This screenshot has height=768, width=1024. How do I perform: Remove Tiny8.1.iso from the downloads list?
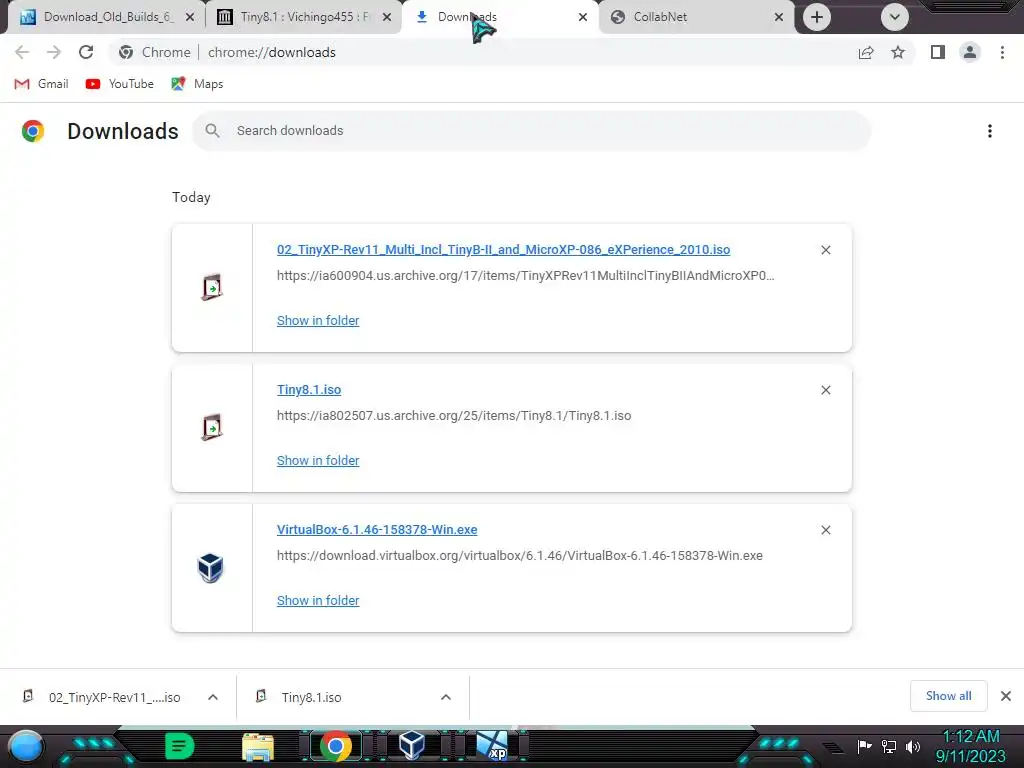tap(825, 390)
